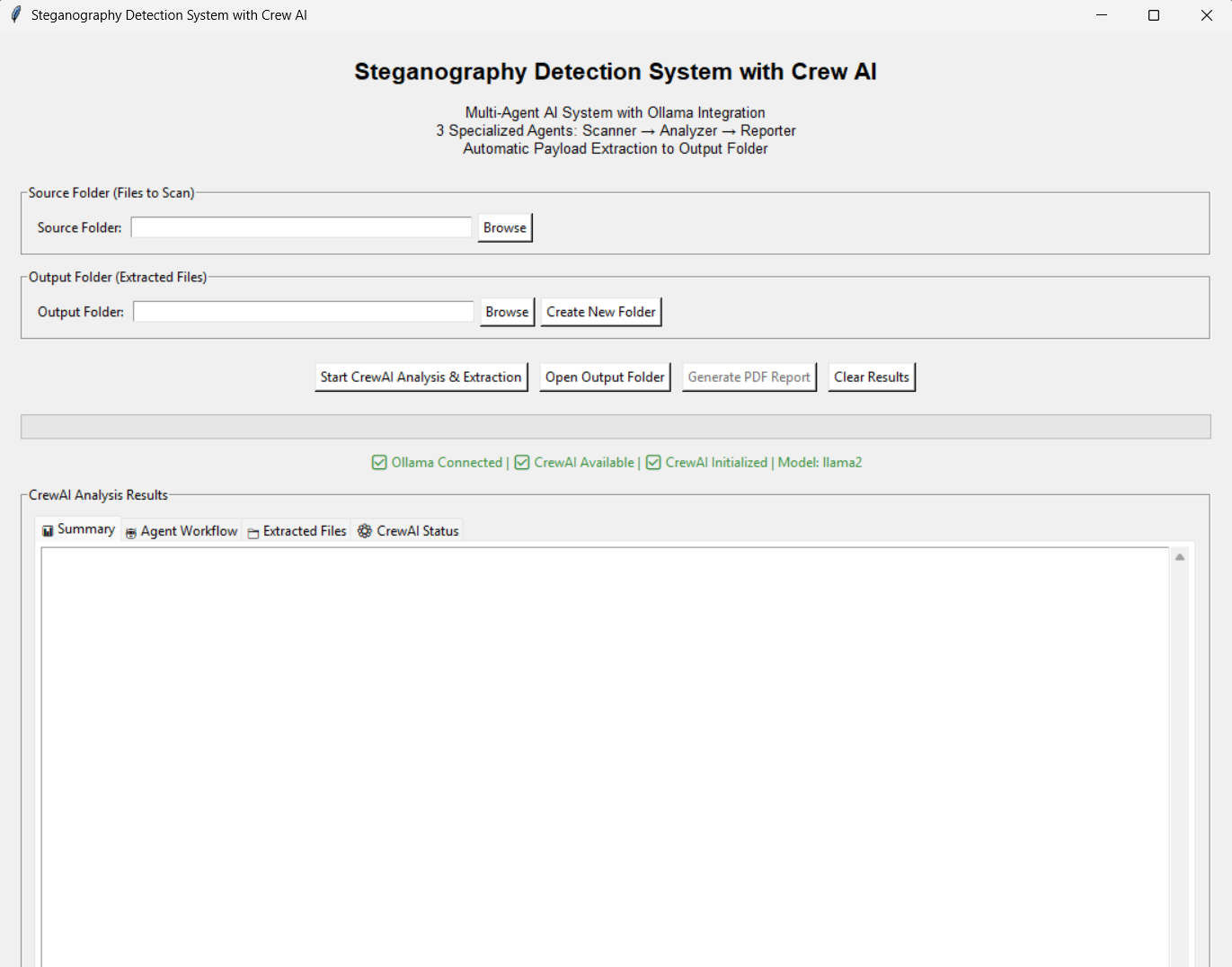
Task: Click the feather app icon in title bar
Action: (x=15, y=15)
